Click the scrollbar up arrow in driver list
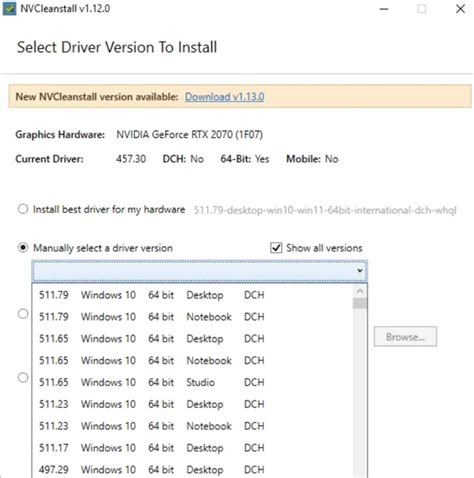Screen dimensions: 474x478 point(360,291)
